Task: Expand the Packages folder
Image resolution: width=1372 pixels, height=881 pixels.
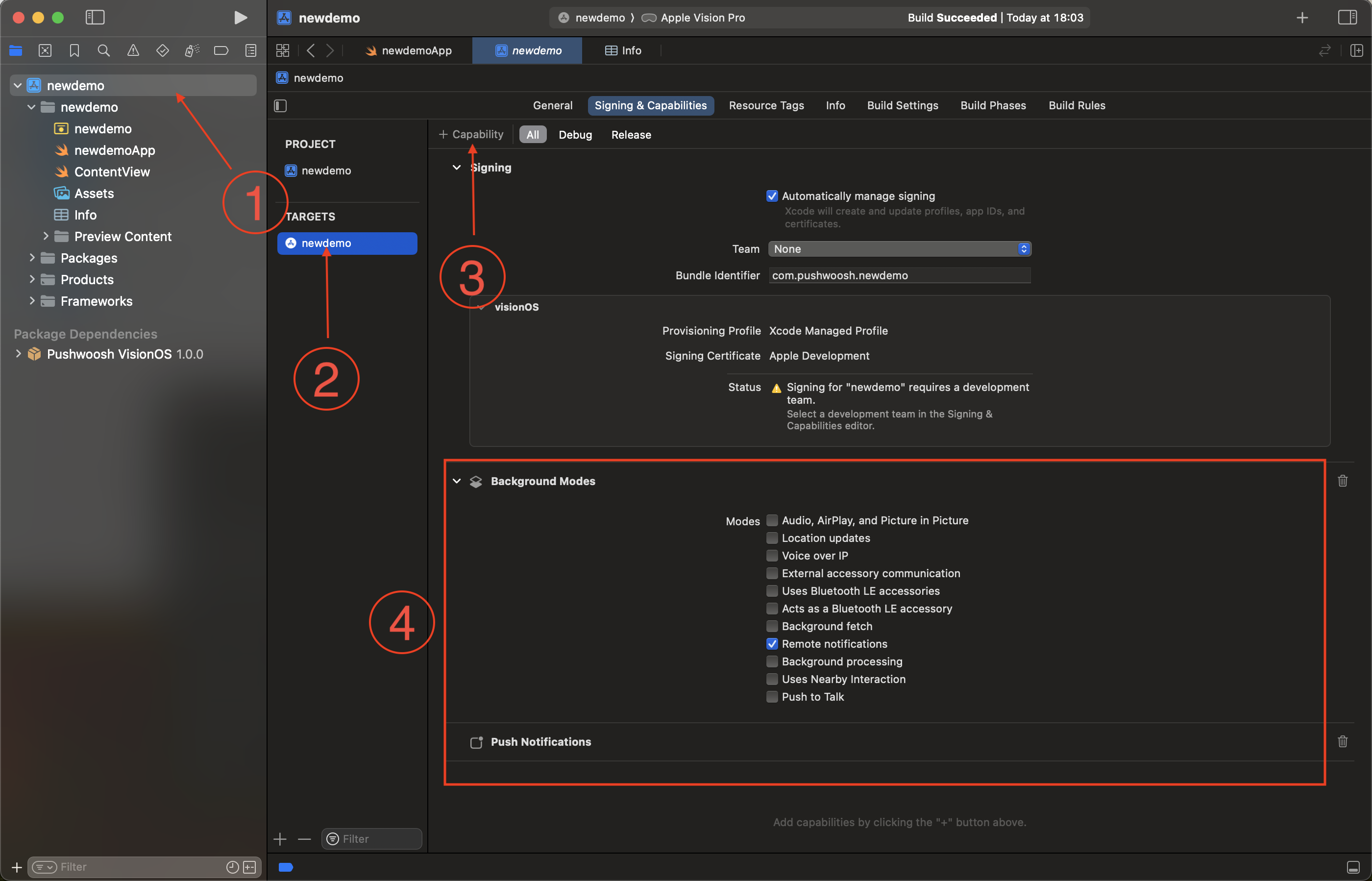Action: coord(32,258)
